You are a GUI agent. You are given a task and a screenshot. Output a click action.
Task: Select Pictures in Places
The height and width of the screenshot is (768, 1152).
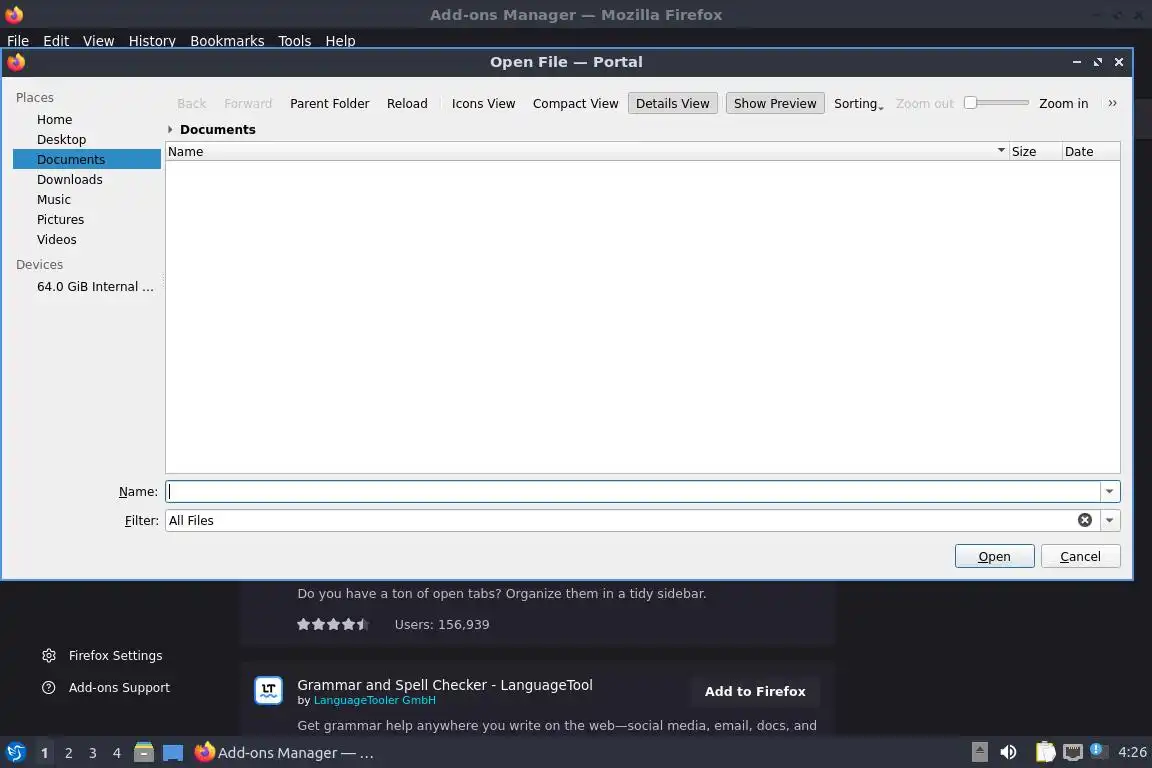tap(87, 219)
